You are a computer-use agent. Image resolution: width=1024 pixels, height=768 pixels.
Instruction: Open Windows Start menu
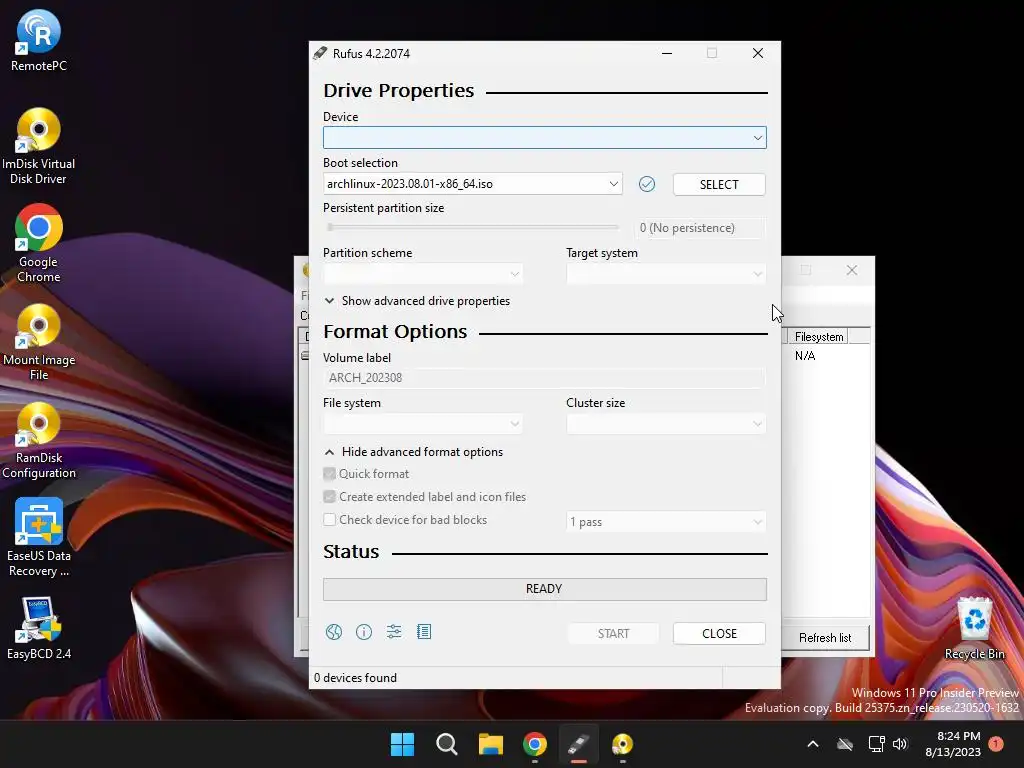pos(402,744)
